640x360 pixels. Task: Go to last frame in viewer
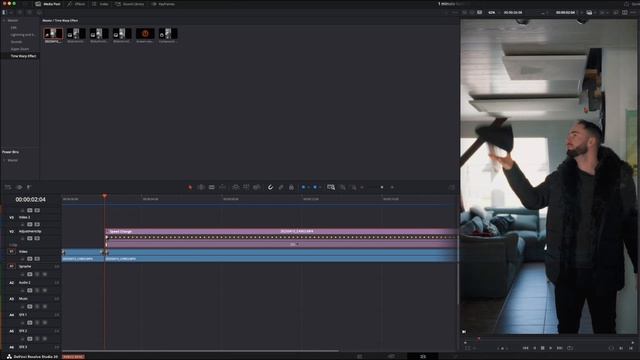point(560,348)
